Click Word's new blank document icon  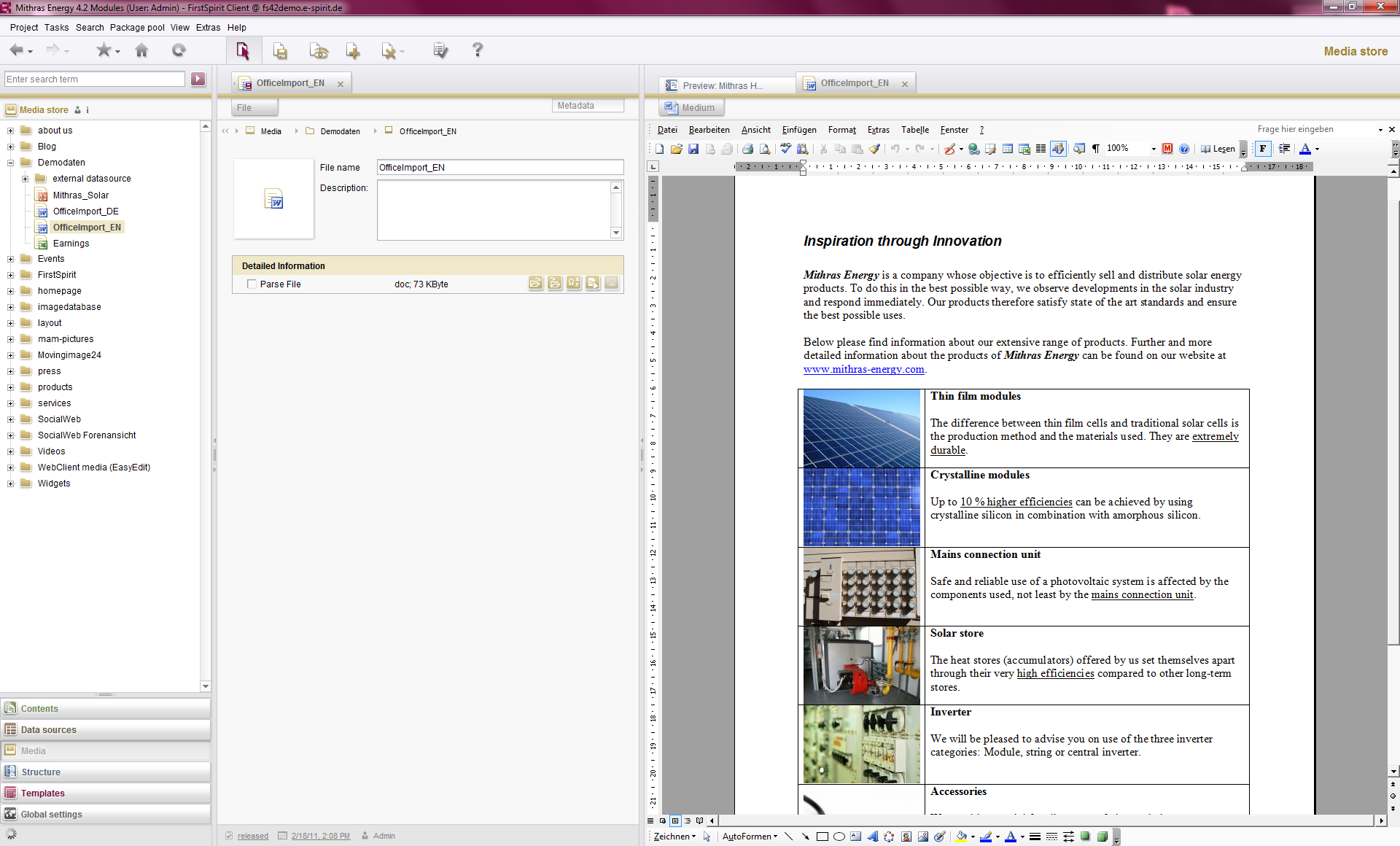660,149
